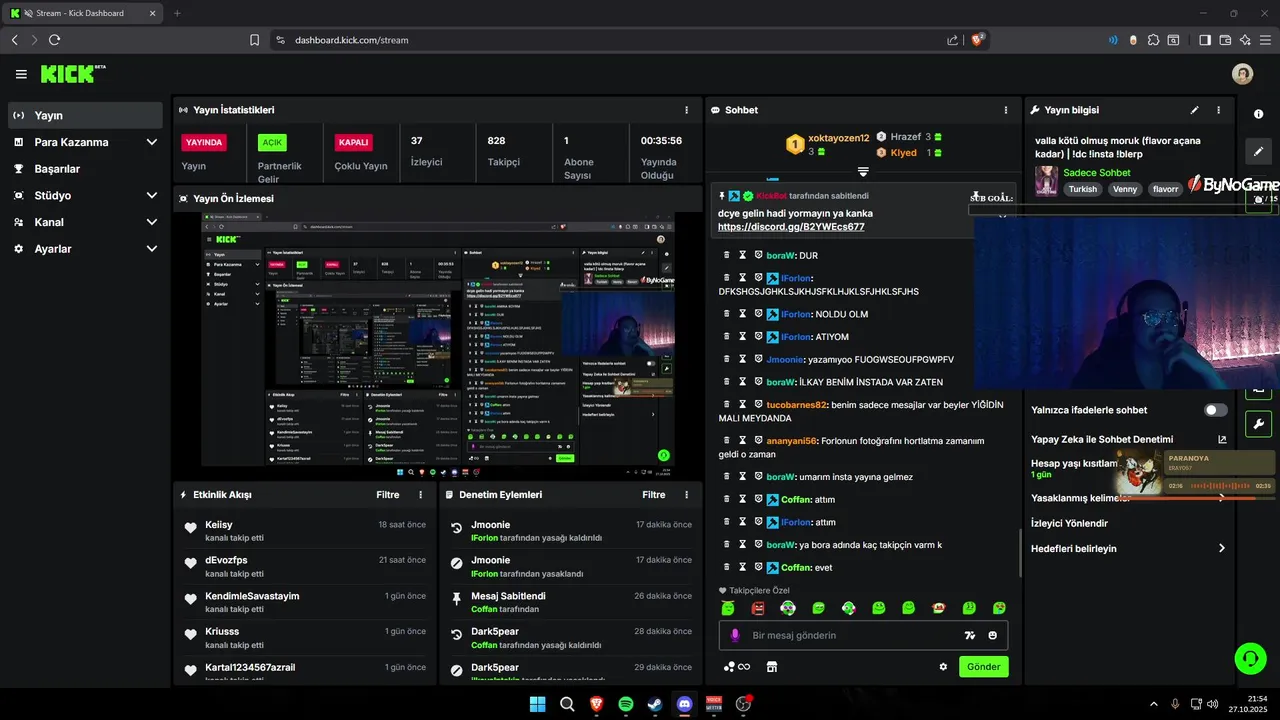1280x720 pixels.
Task: Open Sohbet panel three-dot options
Action: [1006, 110]
